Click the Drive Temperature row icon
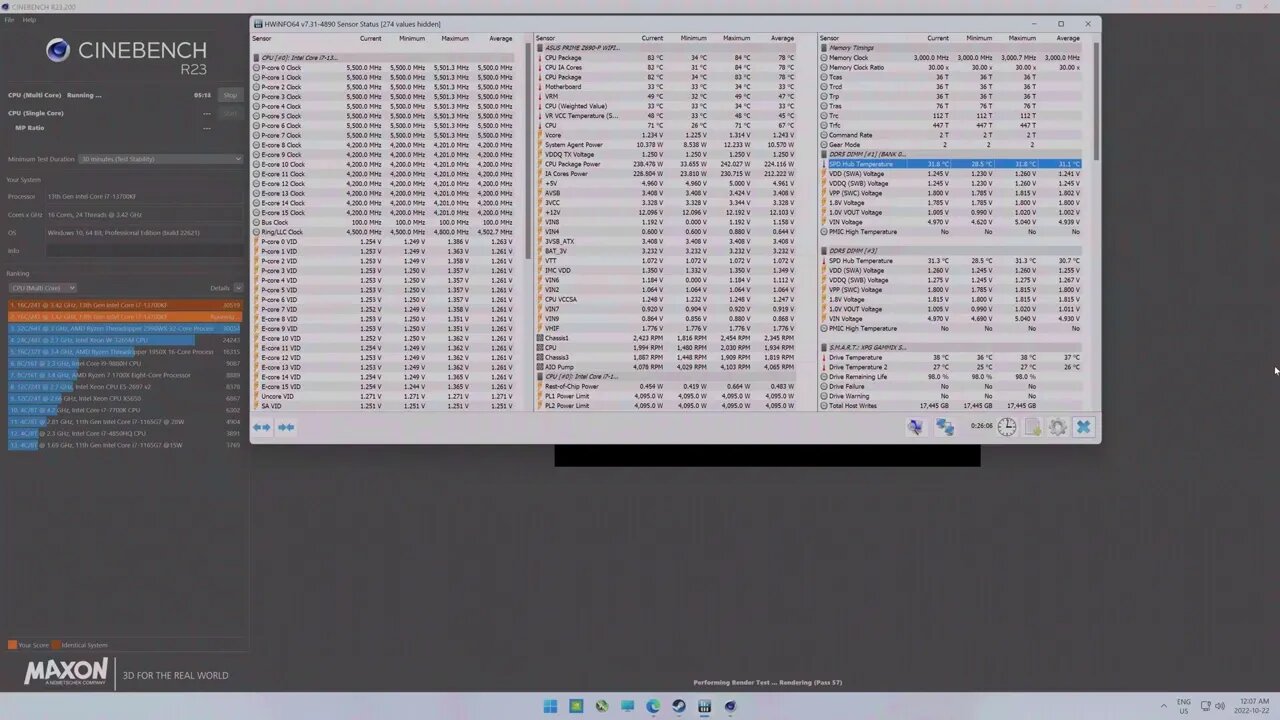This screenshot has height=720, width=1280. 823,357
